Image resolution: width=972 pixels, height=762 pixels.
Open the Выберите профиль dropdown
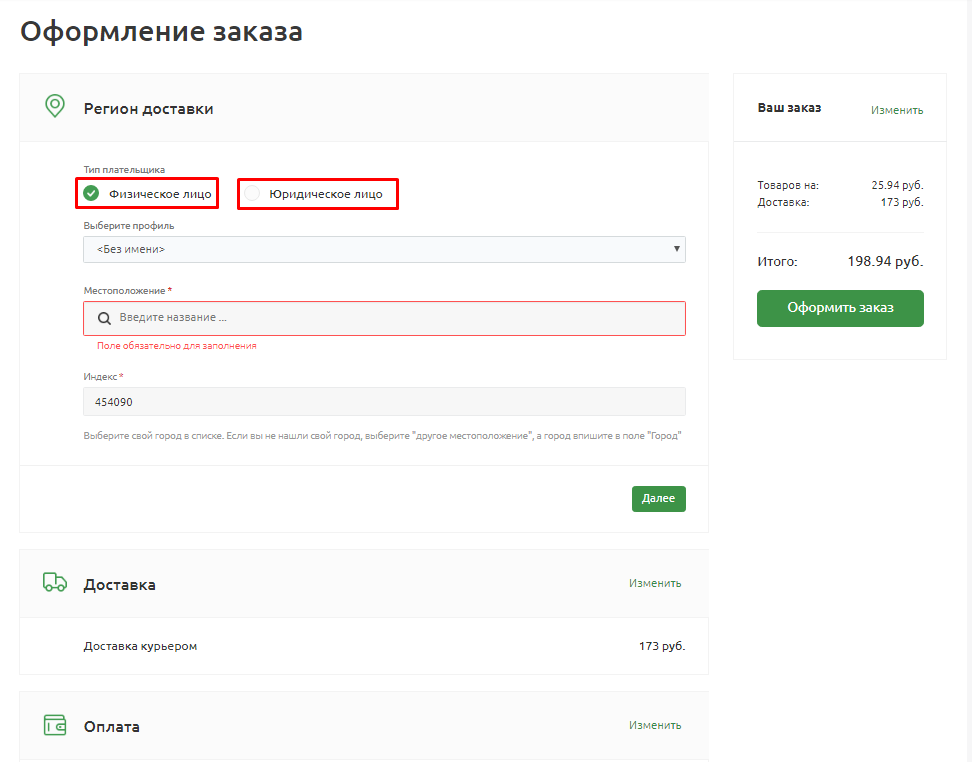pos(384,249)
